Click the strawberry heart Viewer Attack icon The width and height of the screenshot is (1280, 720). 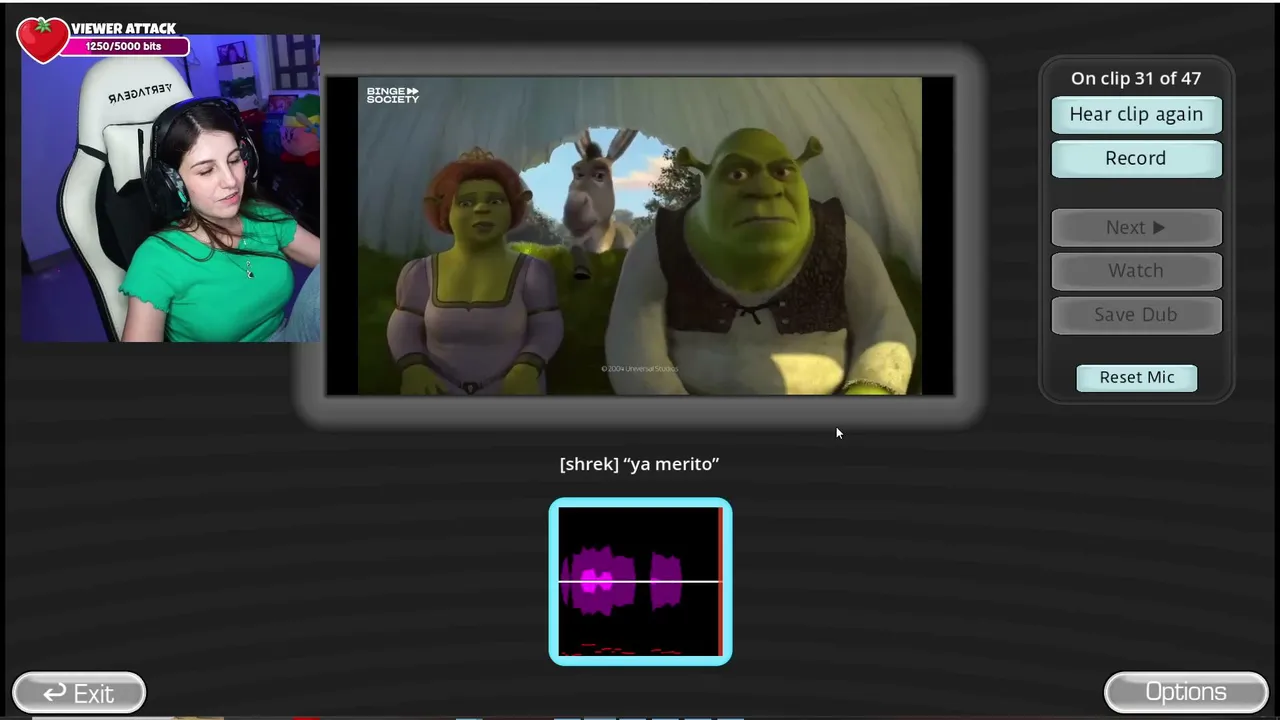[x=42, y=39]
